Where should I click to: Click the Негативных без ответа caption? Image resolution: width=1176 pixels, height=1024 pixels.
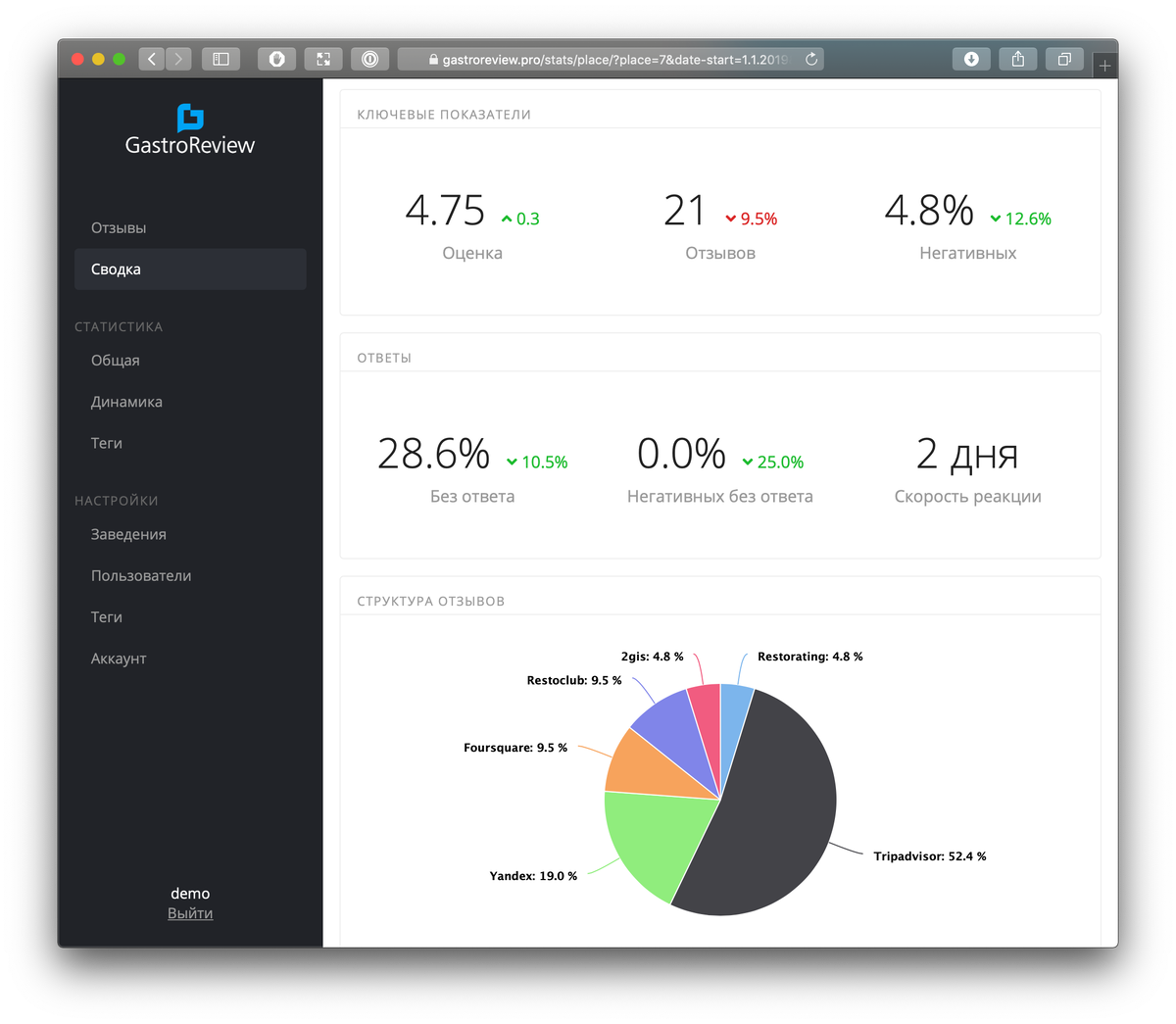point(720,496)
